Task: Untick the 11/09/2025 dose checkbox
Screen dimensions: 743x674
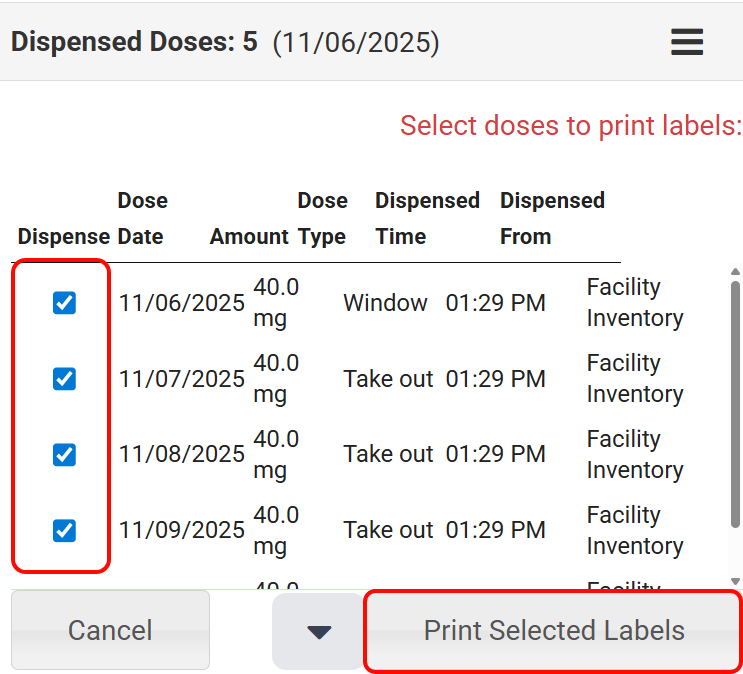Action: click(64, 531)
